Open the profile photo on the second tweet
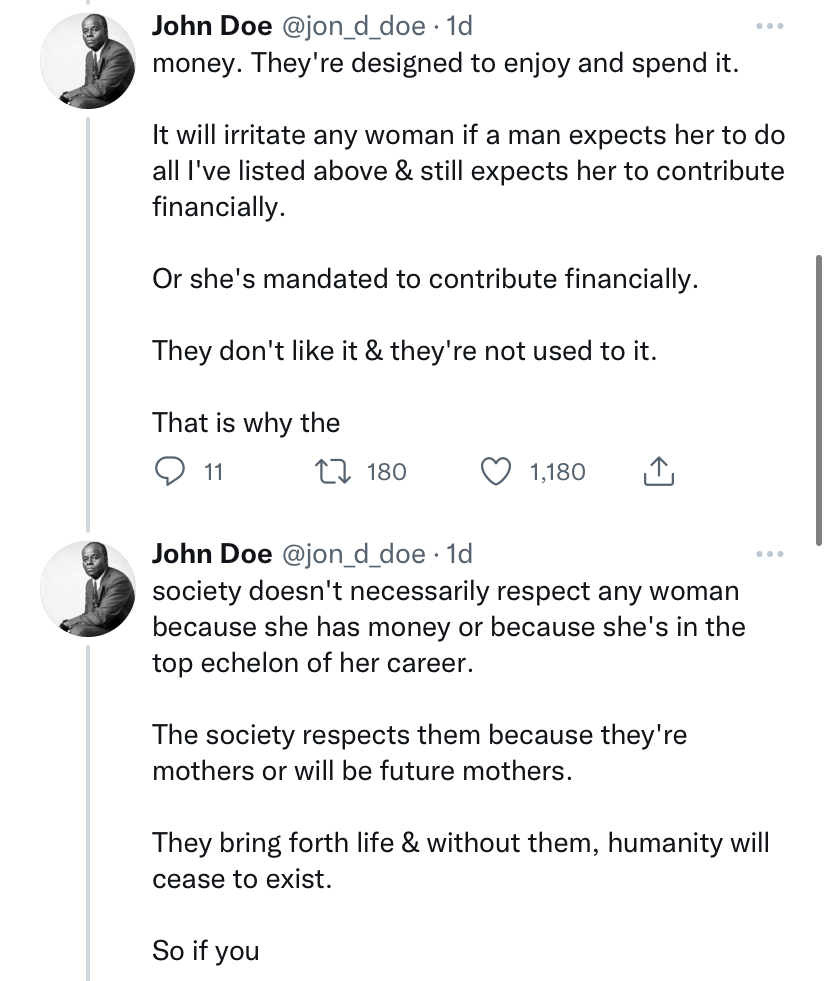Viewport: 828px width, 981px height. tap(92, 587)
